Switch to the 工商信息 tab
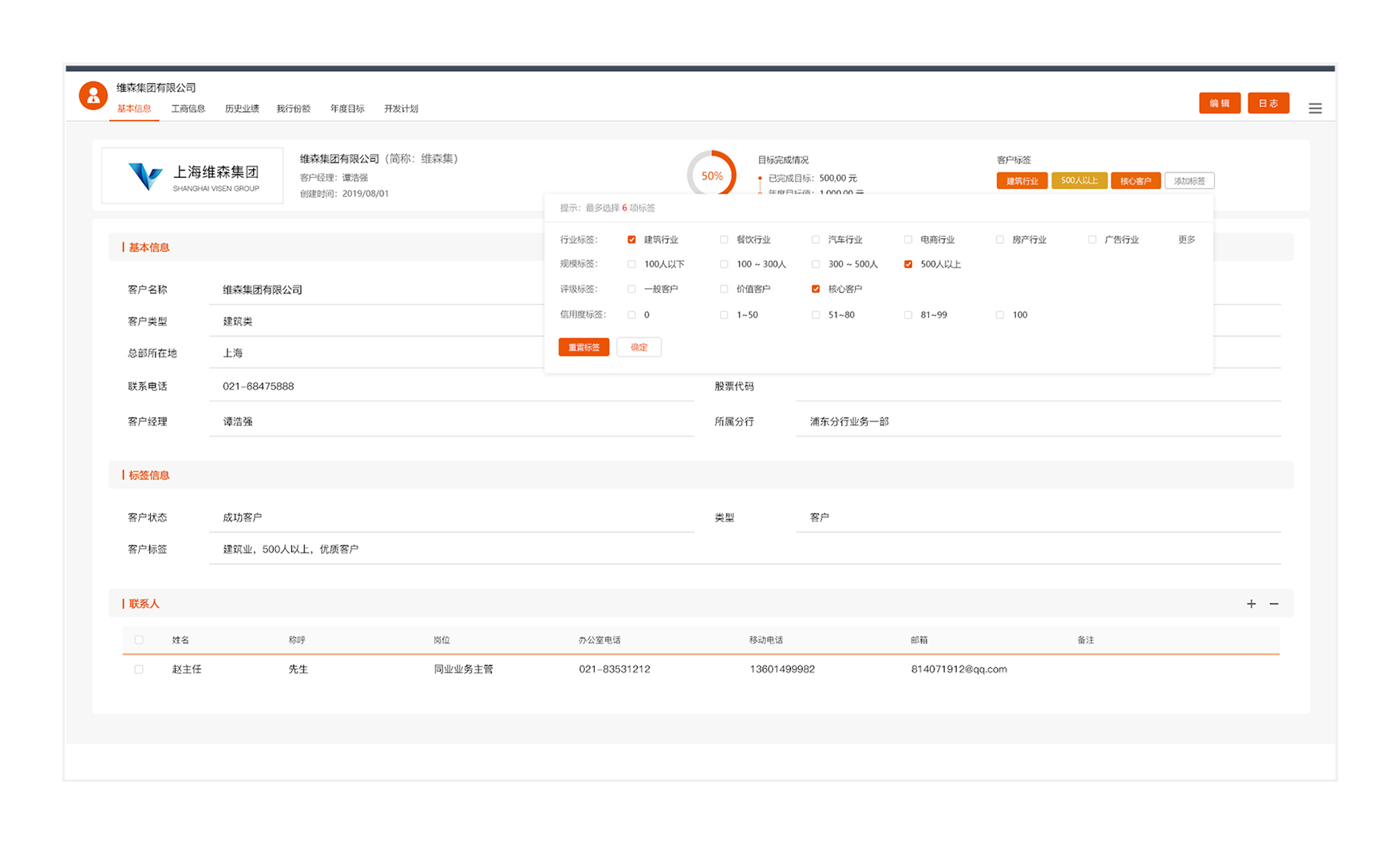Viewport: 1400px width, 844px height. (x=188, y=108)
